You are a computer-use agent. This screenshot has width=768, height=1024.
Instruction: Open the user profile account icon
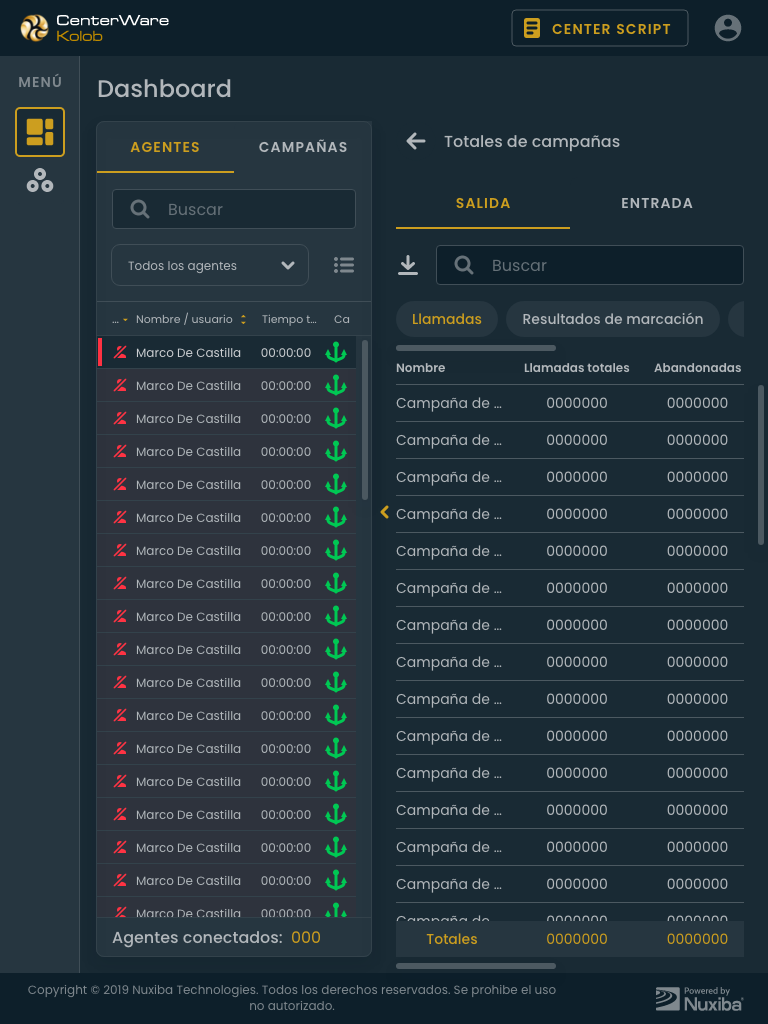tap(728, 28)
